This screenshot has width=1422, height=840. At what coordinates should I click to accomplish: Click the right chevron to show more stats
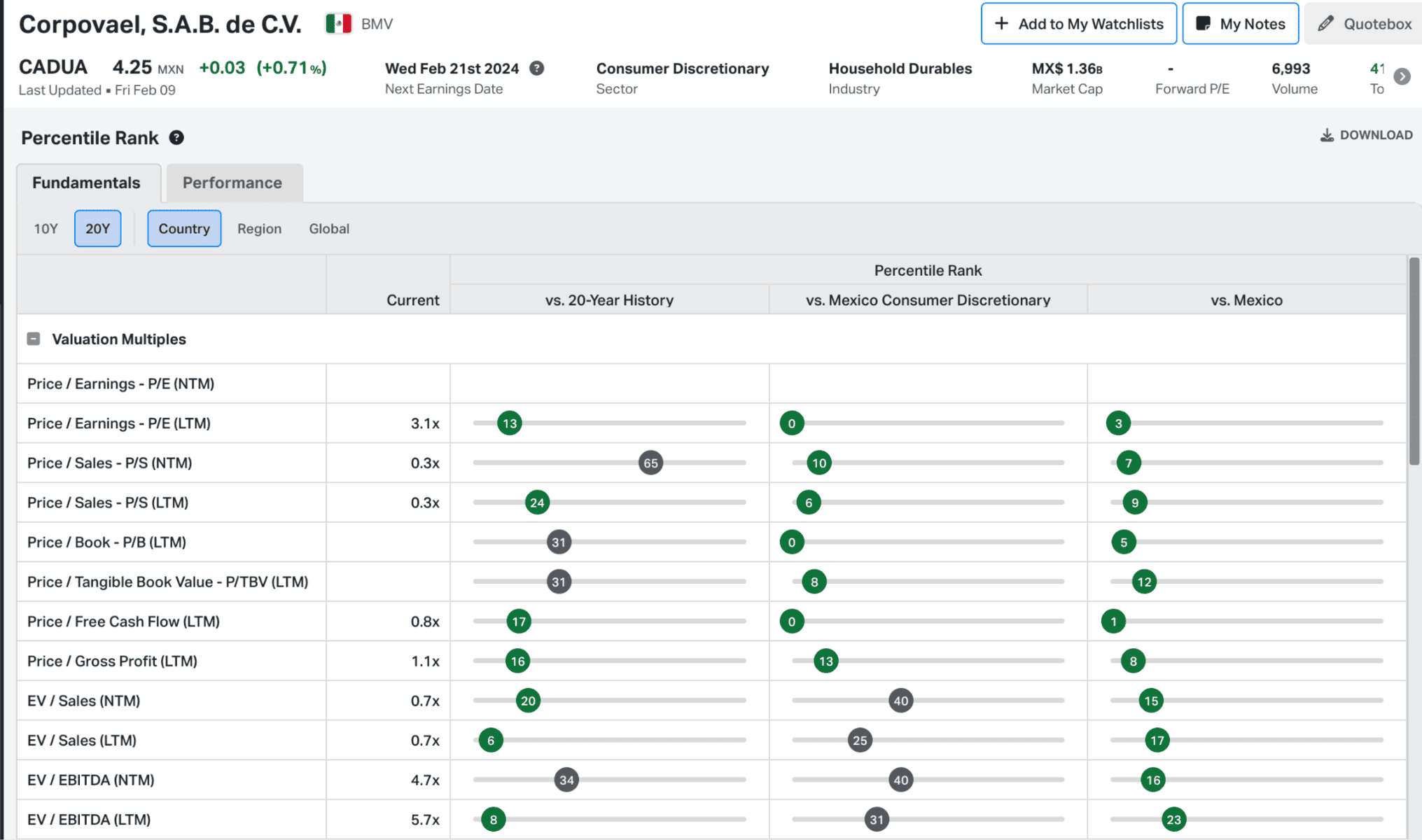1402,77
